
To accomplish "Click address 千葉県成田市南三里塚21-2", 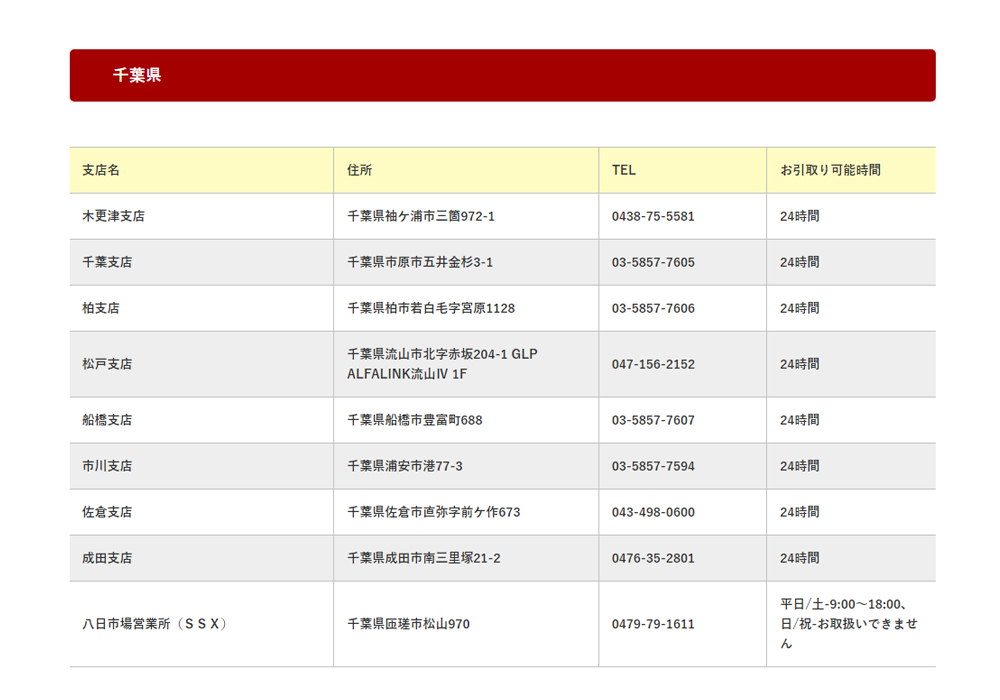I will point(424,558).
